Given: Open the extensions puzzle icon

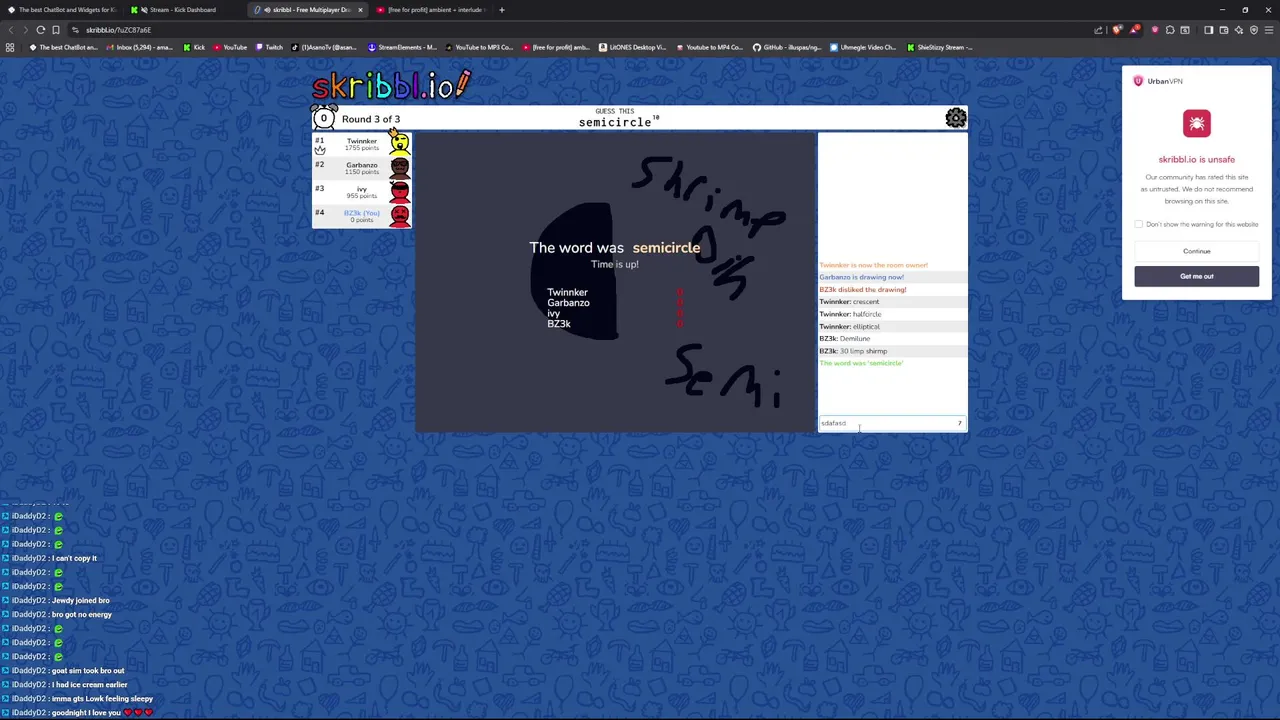Looking at the screenshot, I should tap(1170, 30).
